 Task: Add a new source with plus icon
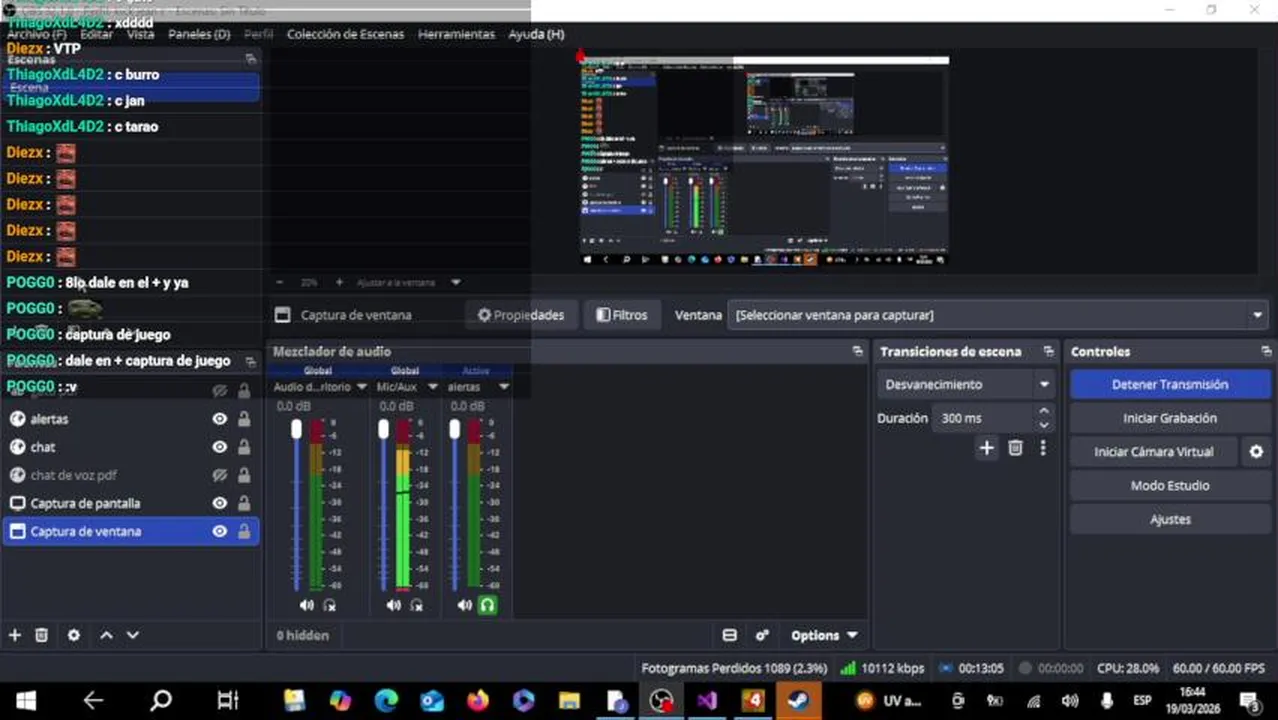click(14, 635)
